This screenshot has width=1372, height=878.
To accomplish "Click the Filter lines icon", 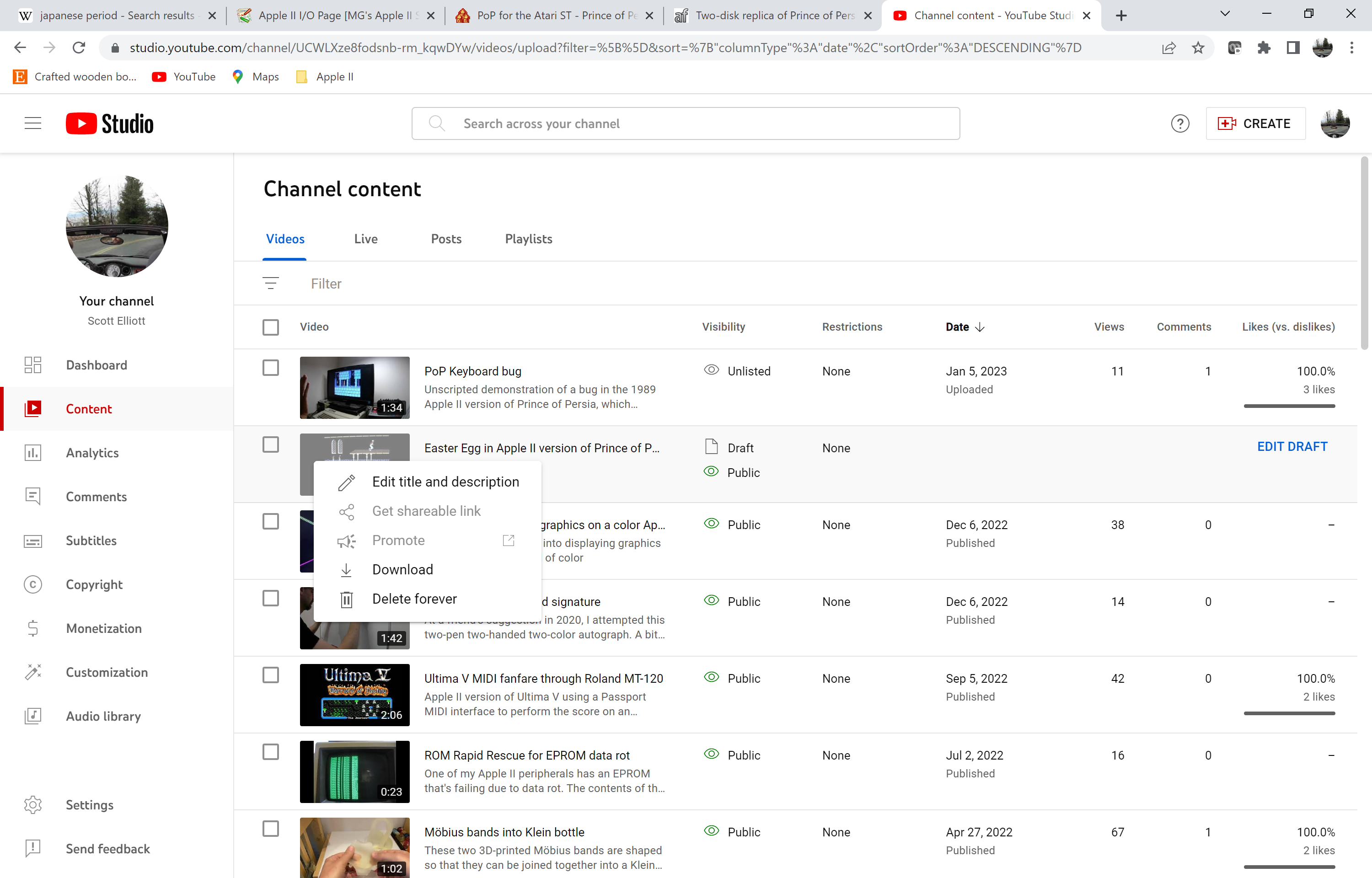I will pyautogui.click(x=271, y=284).
